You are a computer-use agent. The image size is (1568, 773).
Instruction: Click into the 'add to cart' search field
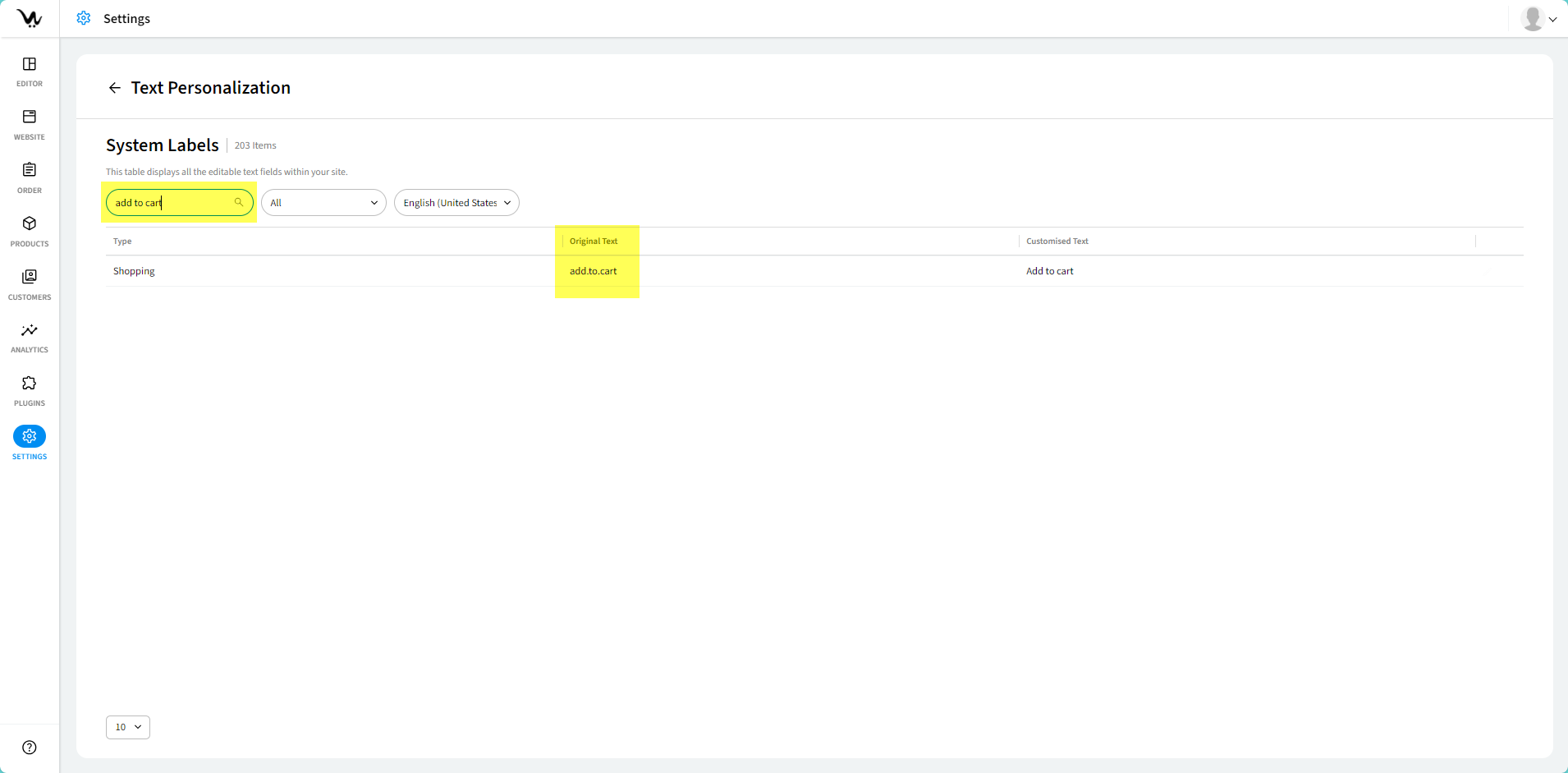[x=172, y=203]
